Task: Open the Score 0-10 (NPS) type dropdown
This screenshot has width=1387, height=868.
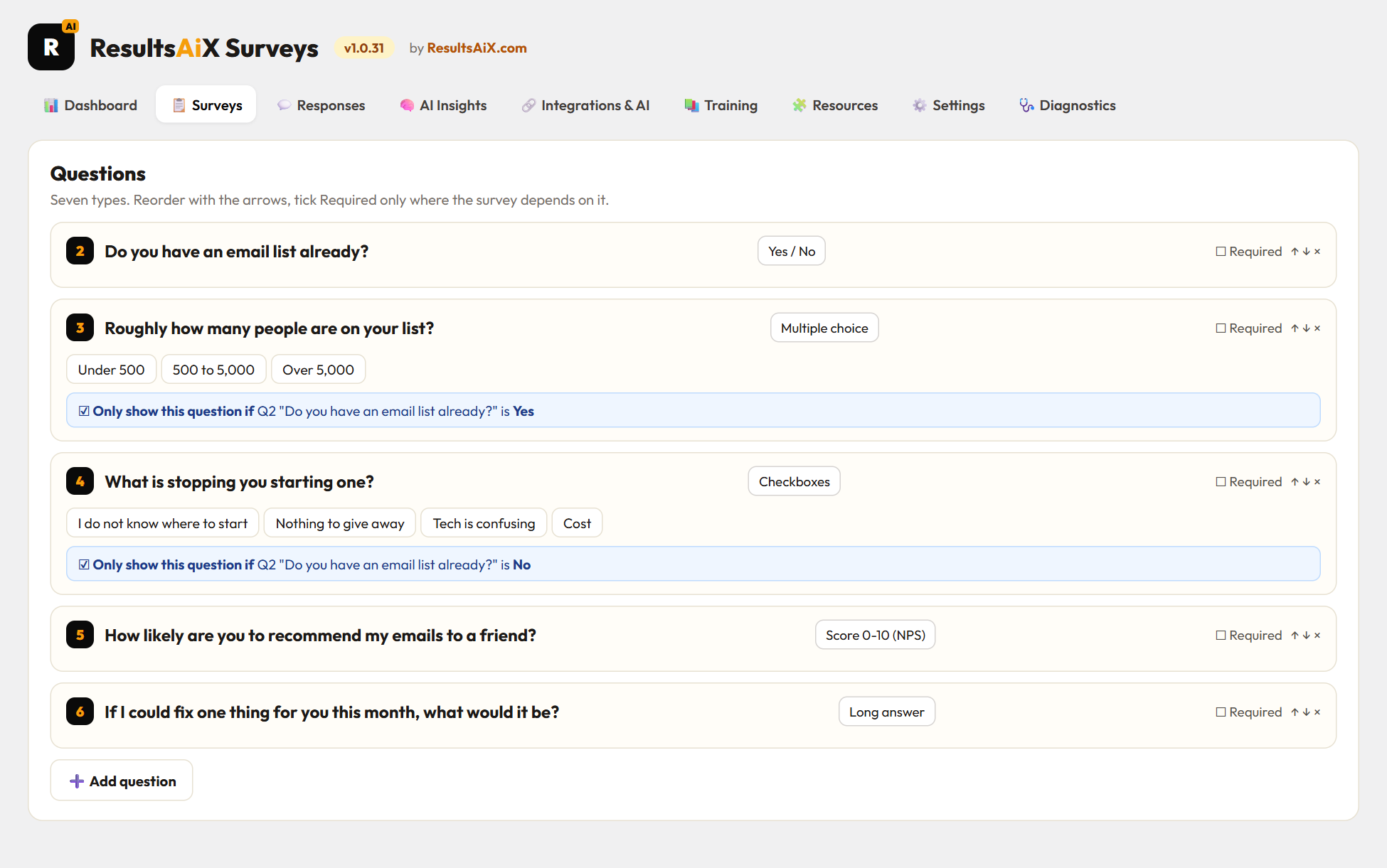Action: (875, 635)
